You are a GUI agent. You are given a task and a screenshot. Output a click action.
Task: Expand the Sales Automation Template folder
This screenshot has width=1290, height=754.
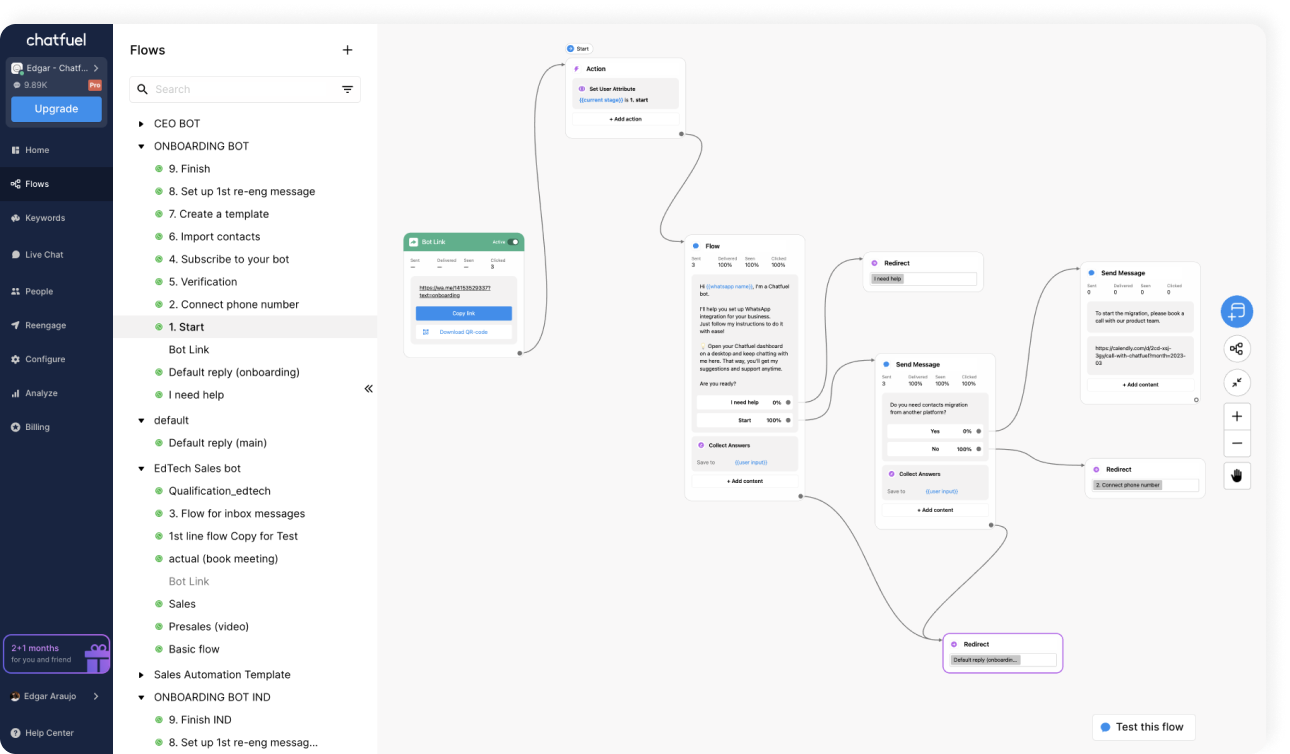tap(141, 675)
